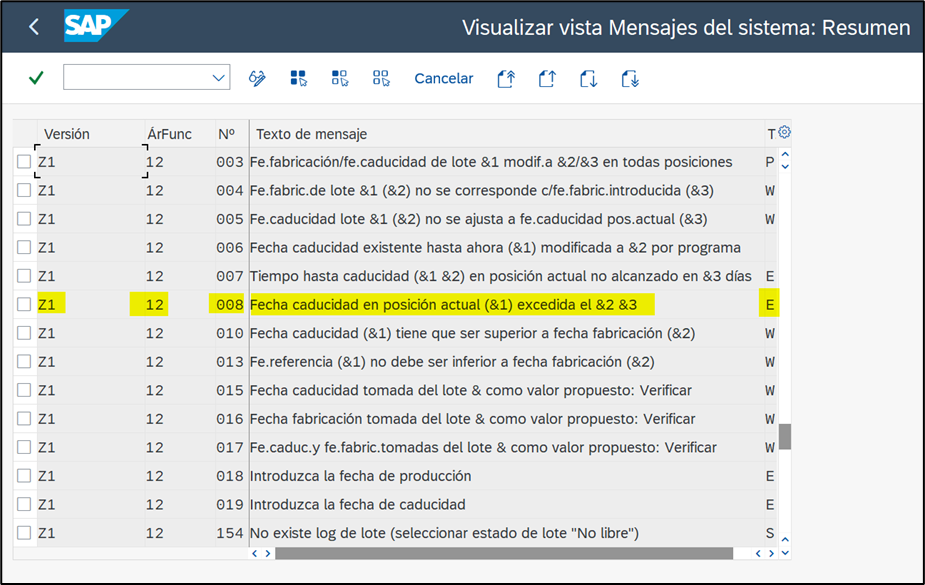The width and height of the screenshot is (925, 585).
Task: Click bottom-right scroll down arrow
Action: (x=785, y=553)
